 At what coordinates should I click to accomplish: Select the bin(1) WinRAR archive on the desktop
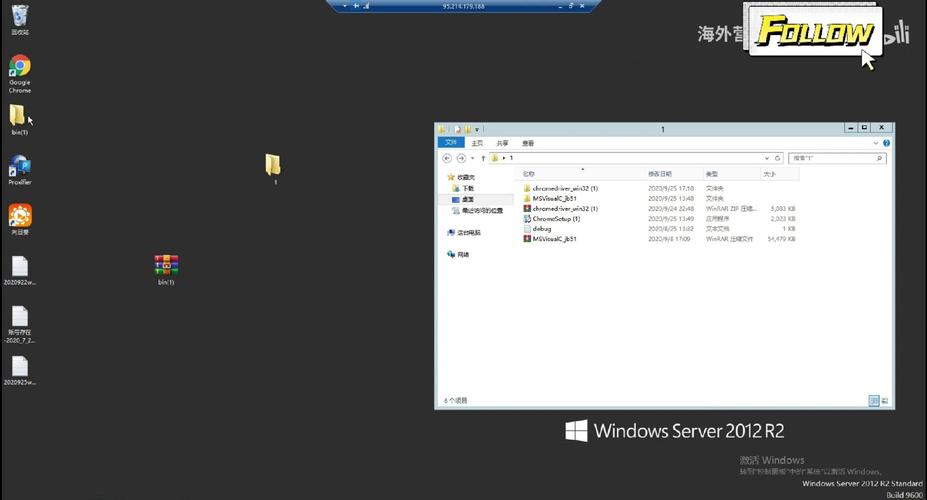click(x=166, y=270)
